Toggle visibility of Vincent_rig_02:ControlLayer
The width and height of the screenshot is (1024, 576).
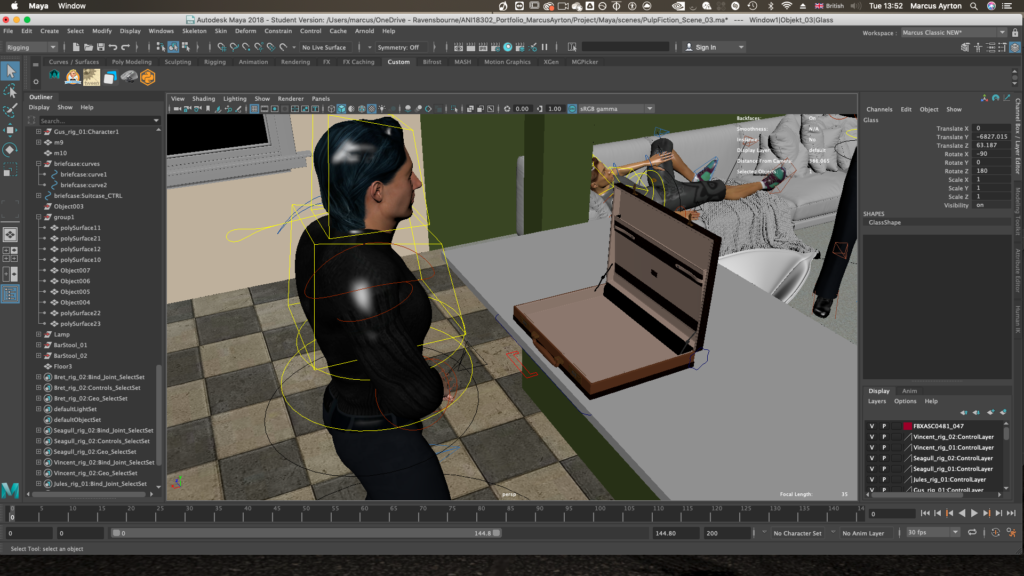pos(871,437)
